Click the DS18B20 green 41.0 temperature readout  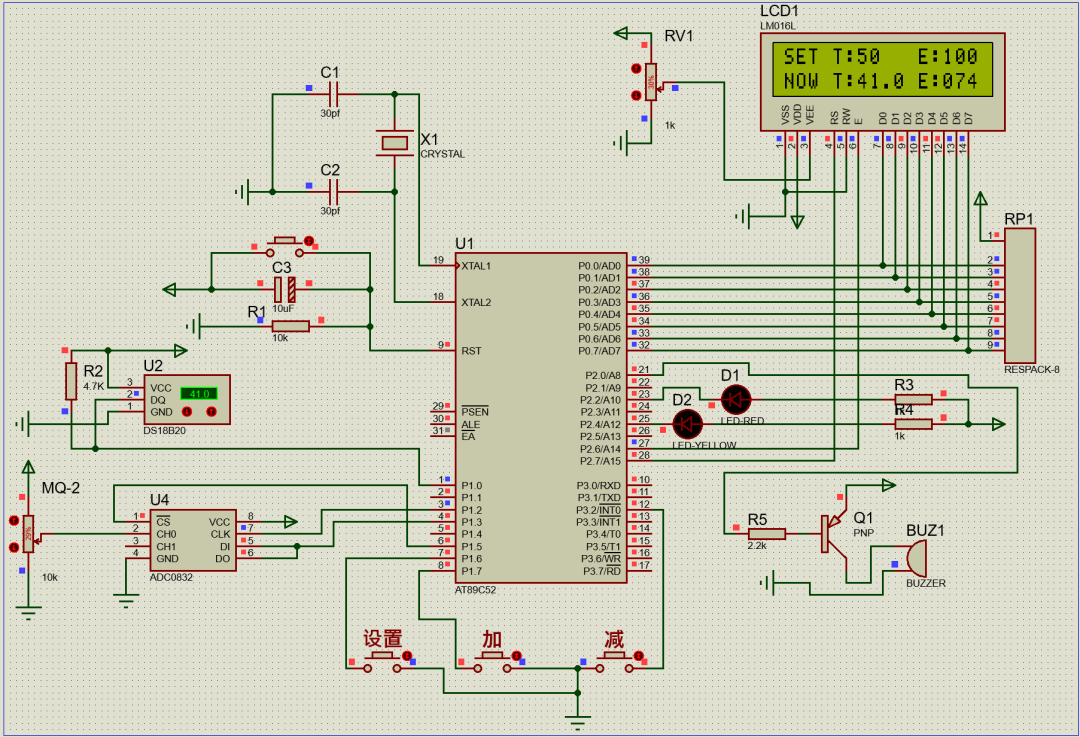coord(199,394)
